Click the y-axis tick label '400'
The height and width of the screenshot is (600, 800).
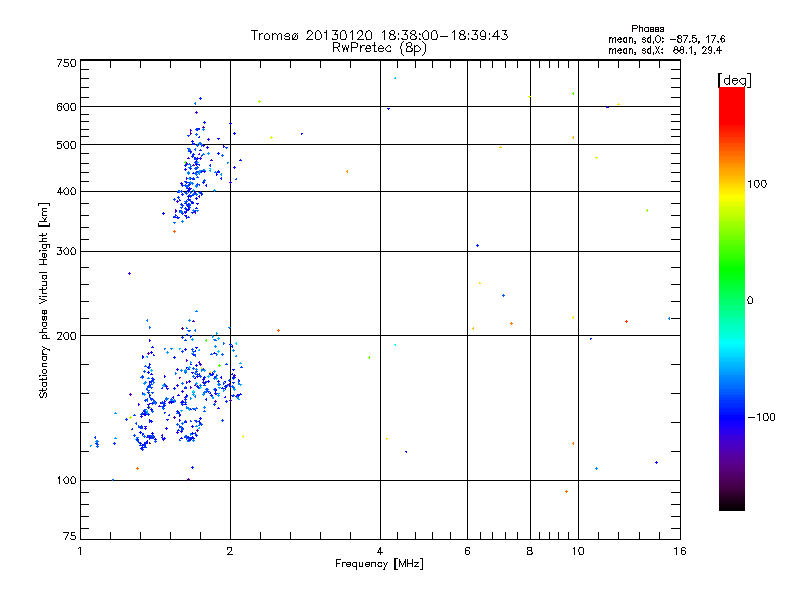tap(66, 191)
